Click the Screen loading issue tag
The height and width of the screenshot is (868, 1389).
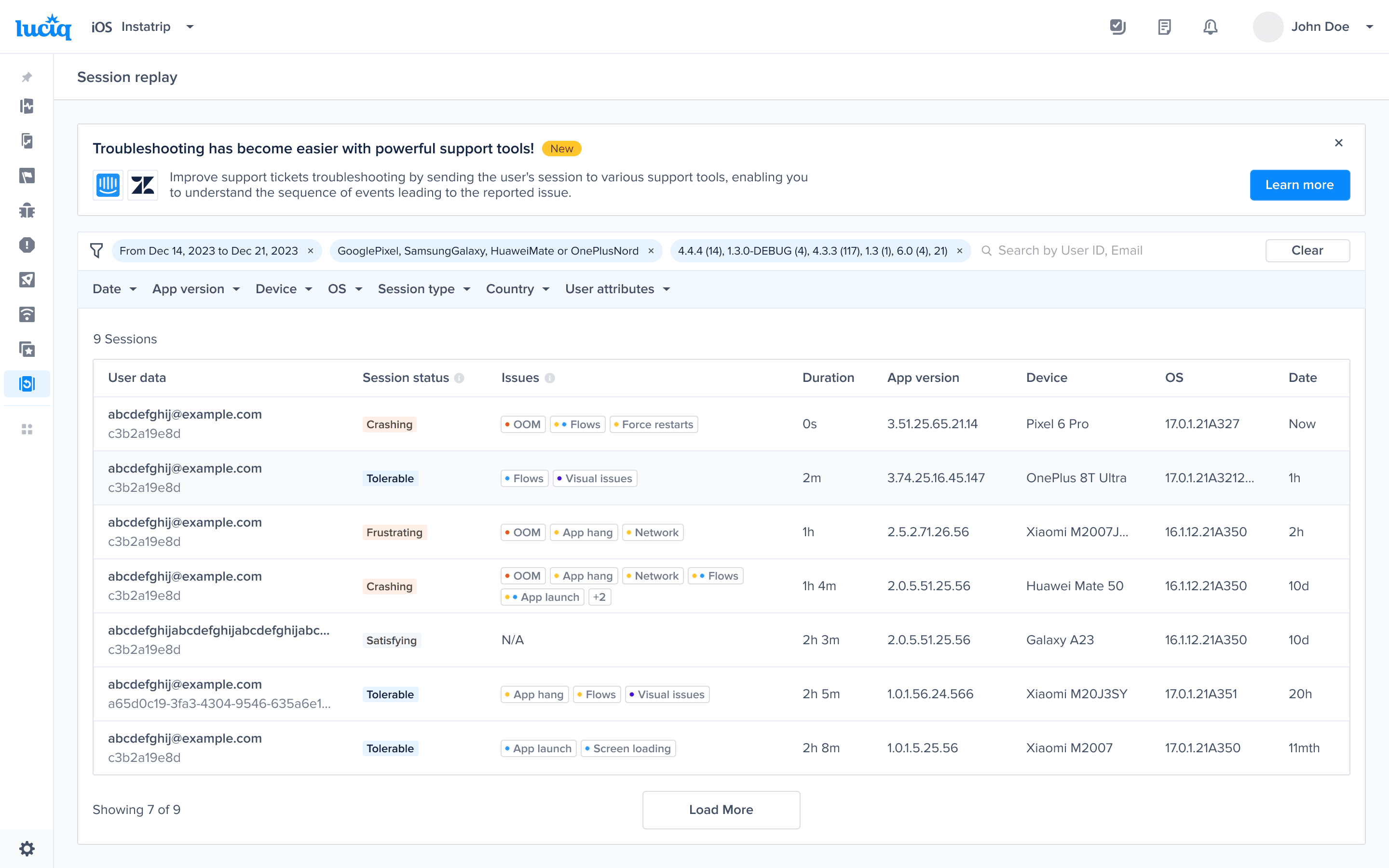tap(628, 748)
